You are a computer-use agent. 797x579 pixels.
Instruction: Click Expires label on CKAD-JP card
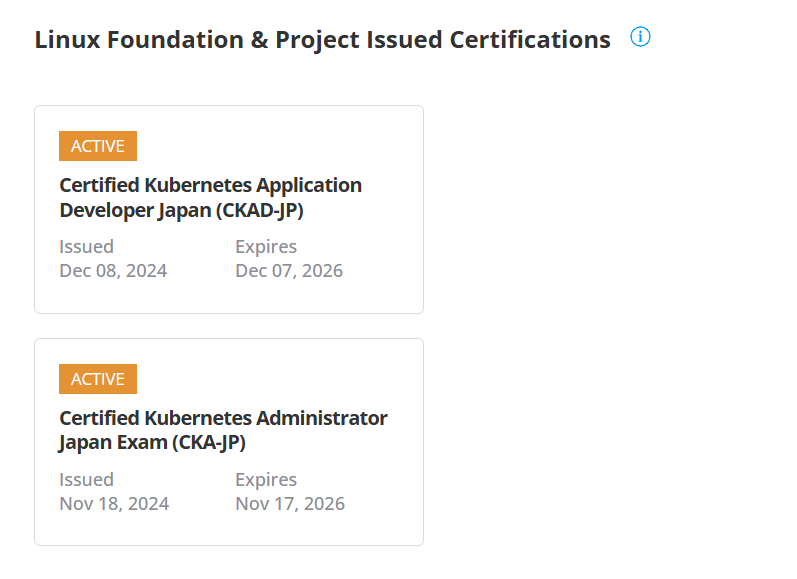coord(266,247)
